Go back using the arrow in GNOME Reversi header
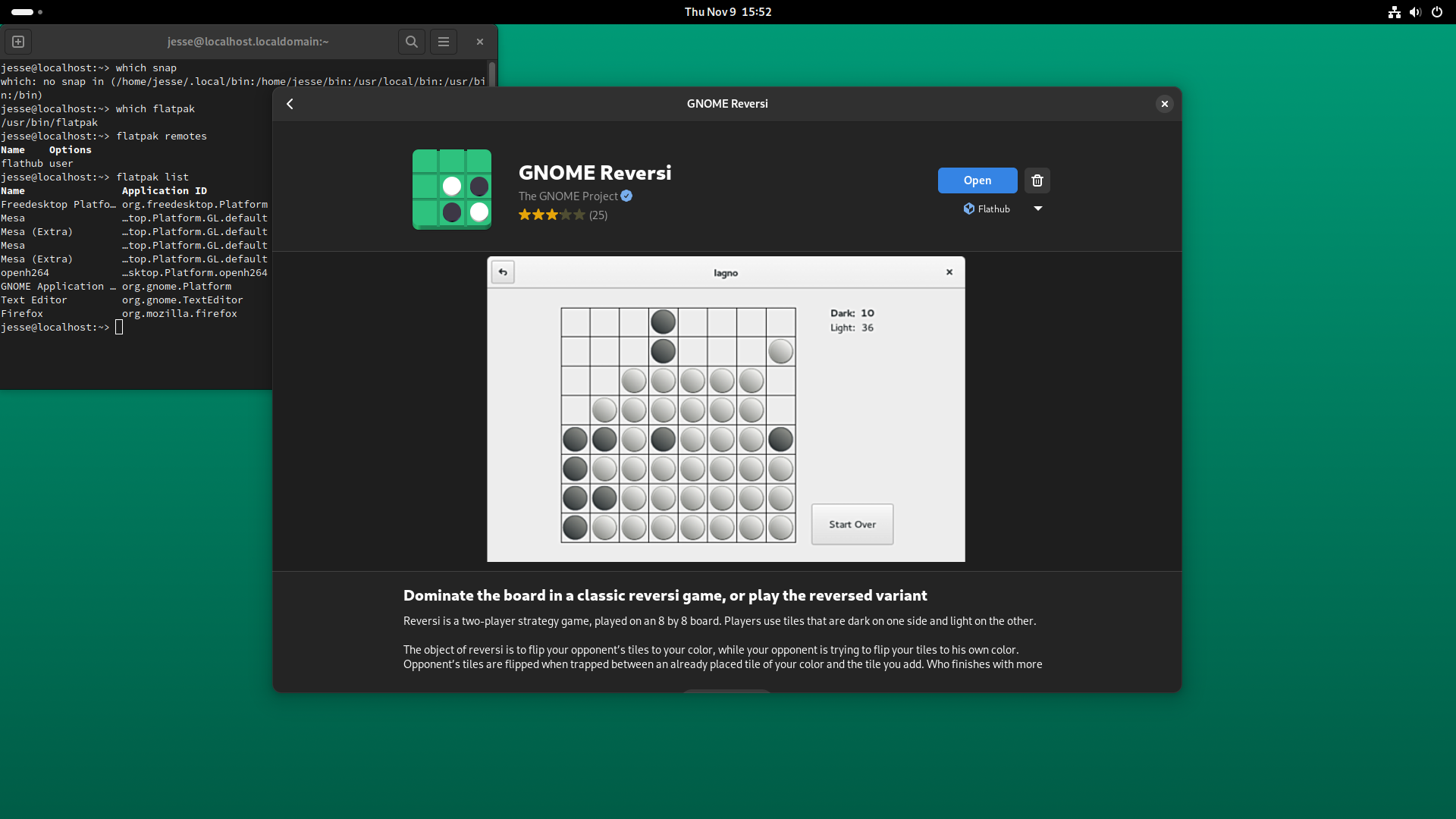Viewport: 1456px width, 819px height. 290,104
